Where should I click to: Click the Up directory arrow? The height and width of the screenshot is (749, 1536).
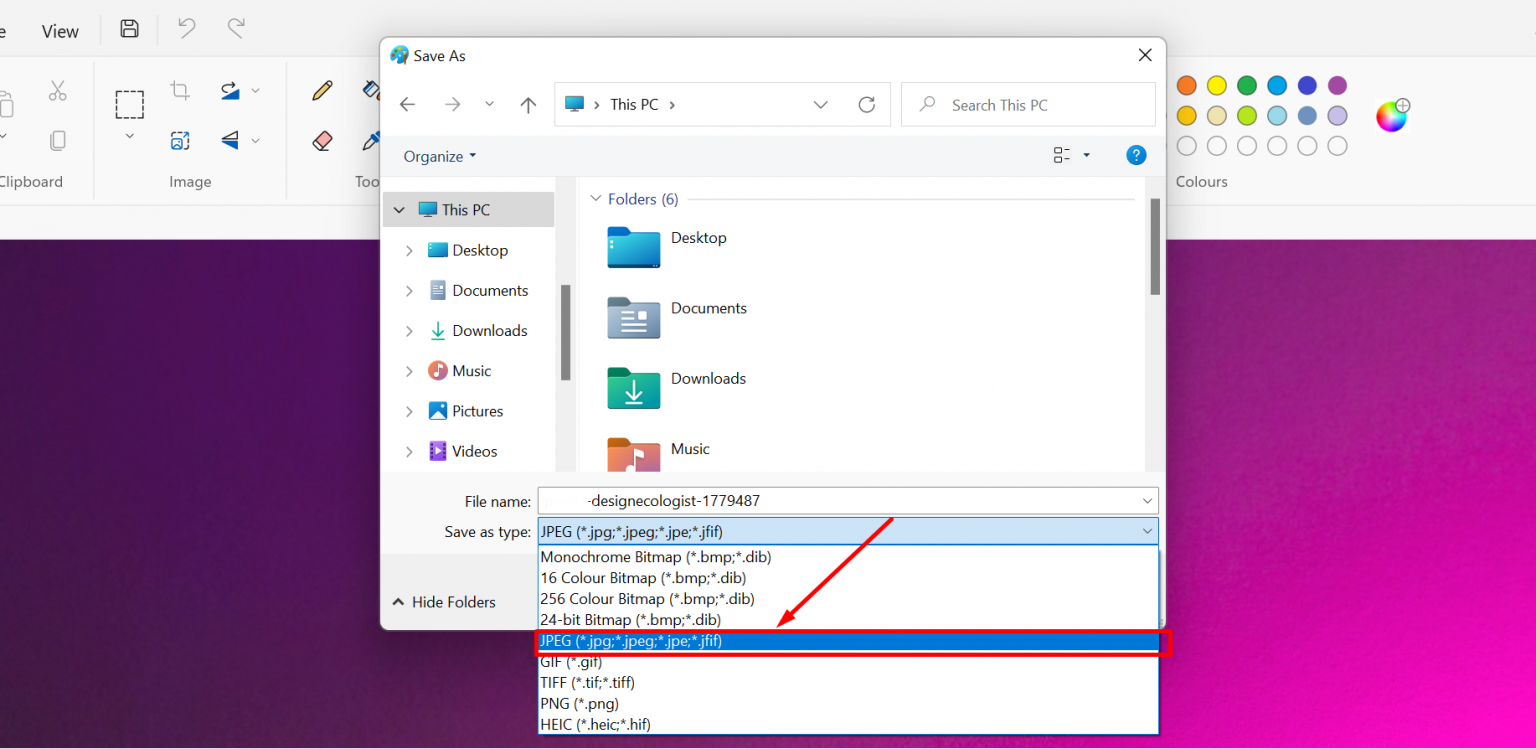(528, 104)
